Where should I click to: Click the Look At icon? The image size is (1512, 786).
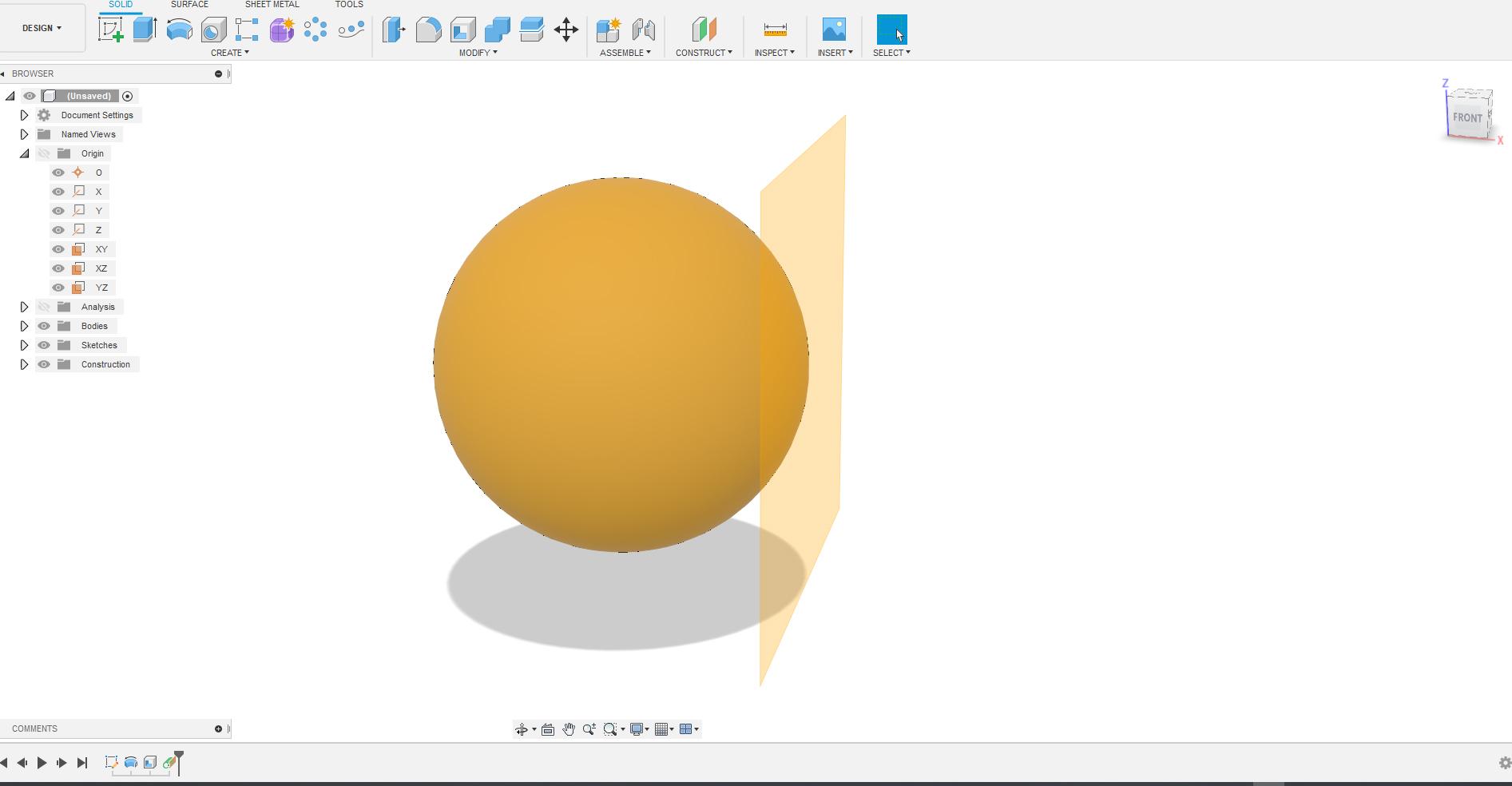point(548,729)
